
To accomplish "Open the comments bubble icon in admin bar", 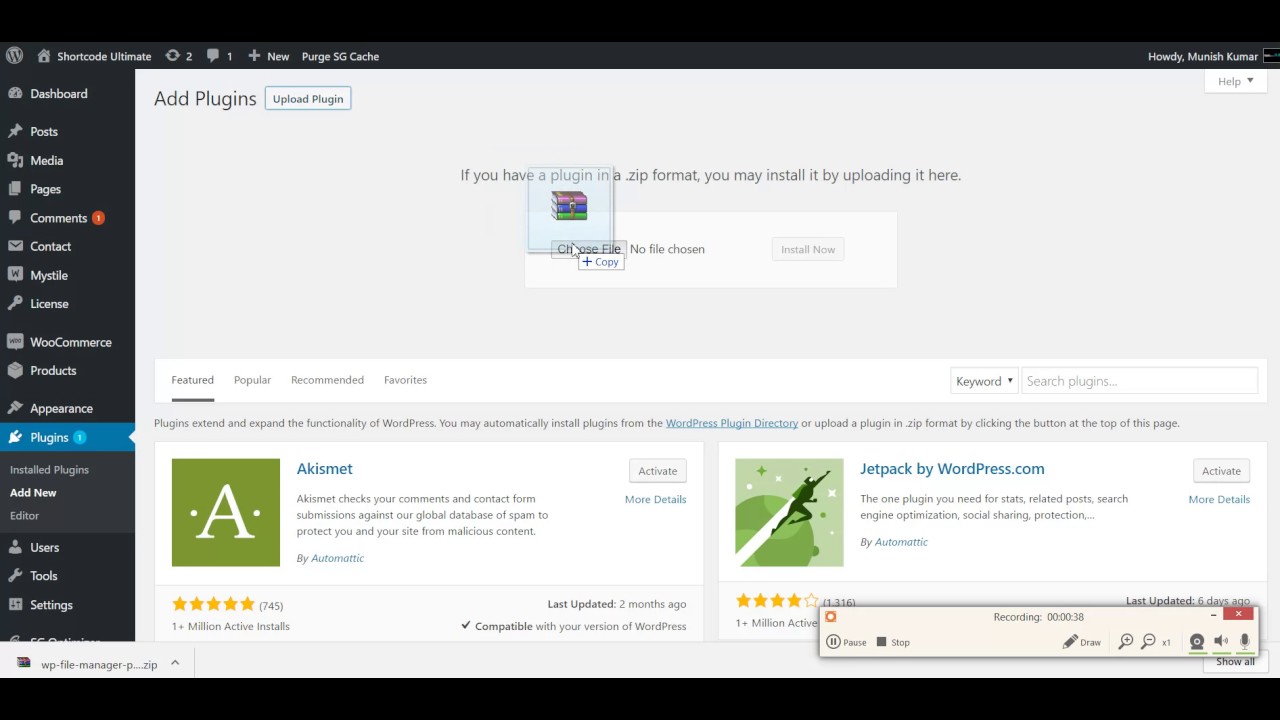I will [213, 56].
